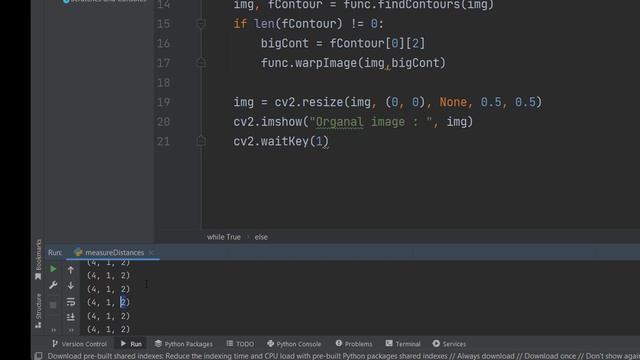Click 'while True' breadcrumb
This screenshot has height=360, width=640.
click(224, 237)
